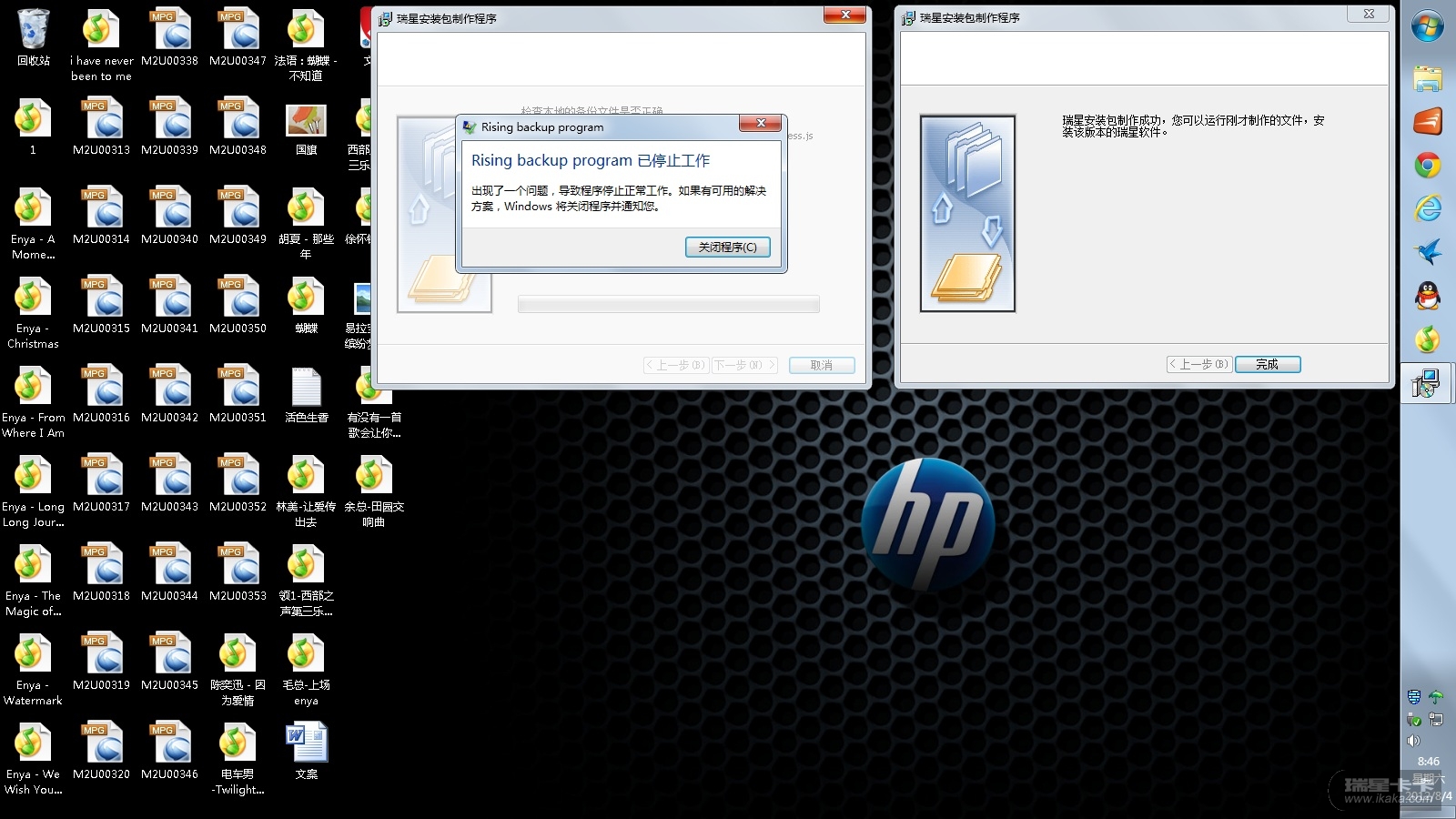Select the M2U00317 video file icon
Viewport: 1456px width, 819px height.
coord(101,484)
